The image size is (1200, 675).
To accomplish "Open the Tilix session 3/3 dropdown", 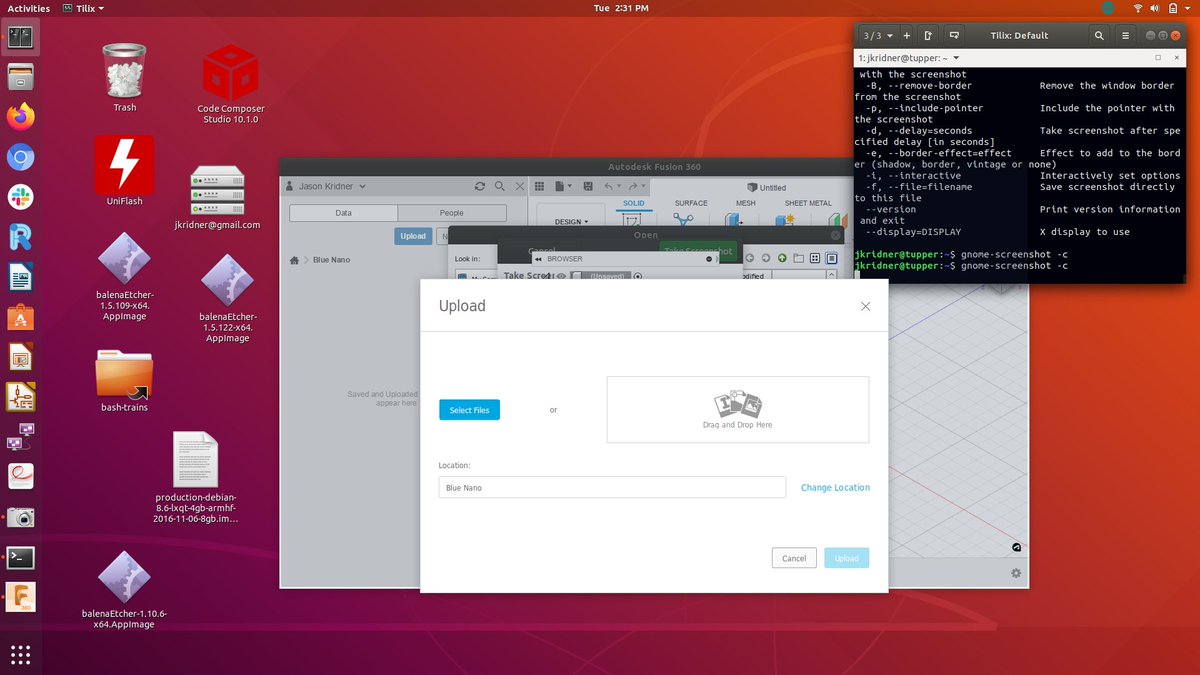I will tap(877, 35).
